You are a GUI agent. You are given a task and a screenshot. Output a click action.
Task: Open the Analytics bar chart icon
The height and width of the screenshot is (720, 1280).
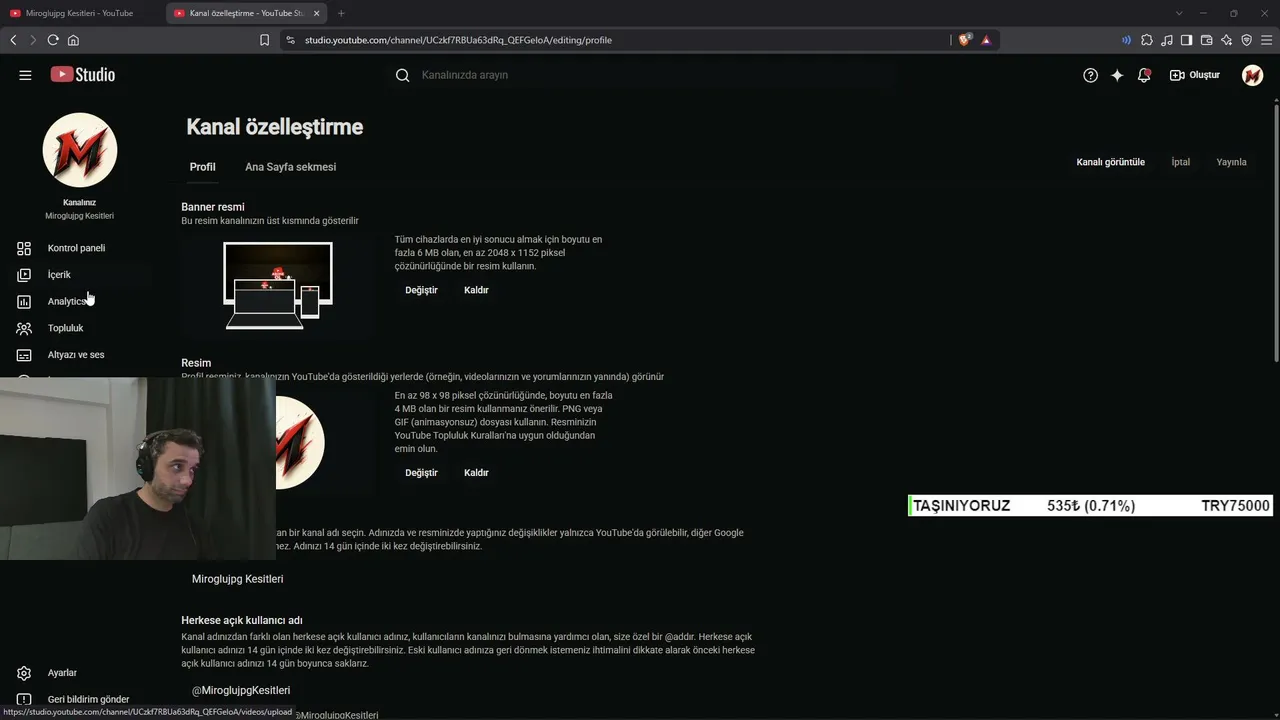click(x=24, y=301)
